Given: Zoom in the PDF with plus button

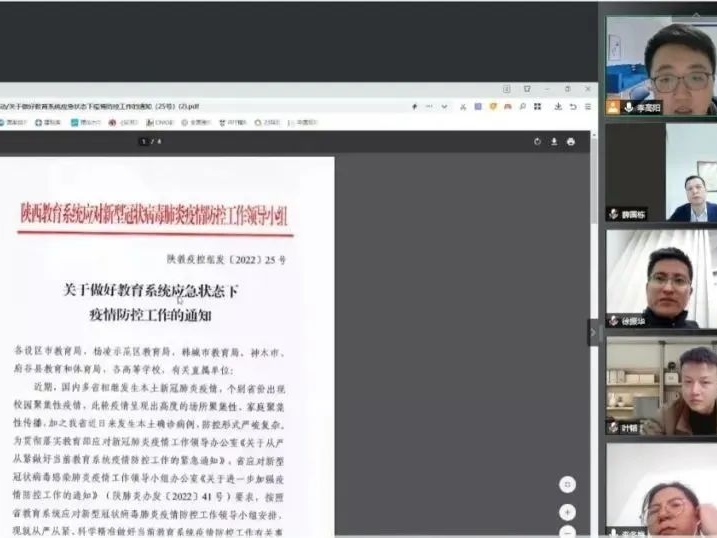Looking at the screenshot, I should pyautogui.click(x=567, y=513).
